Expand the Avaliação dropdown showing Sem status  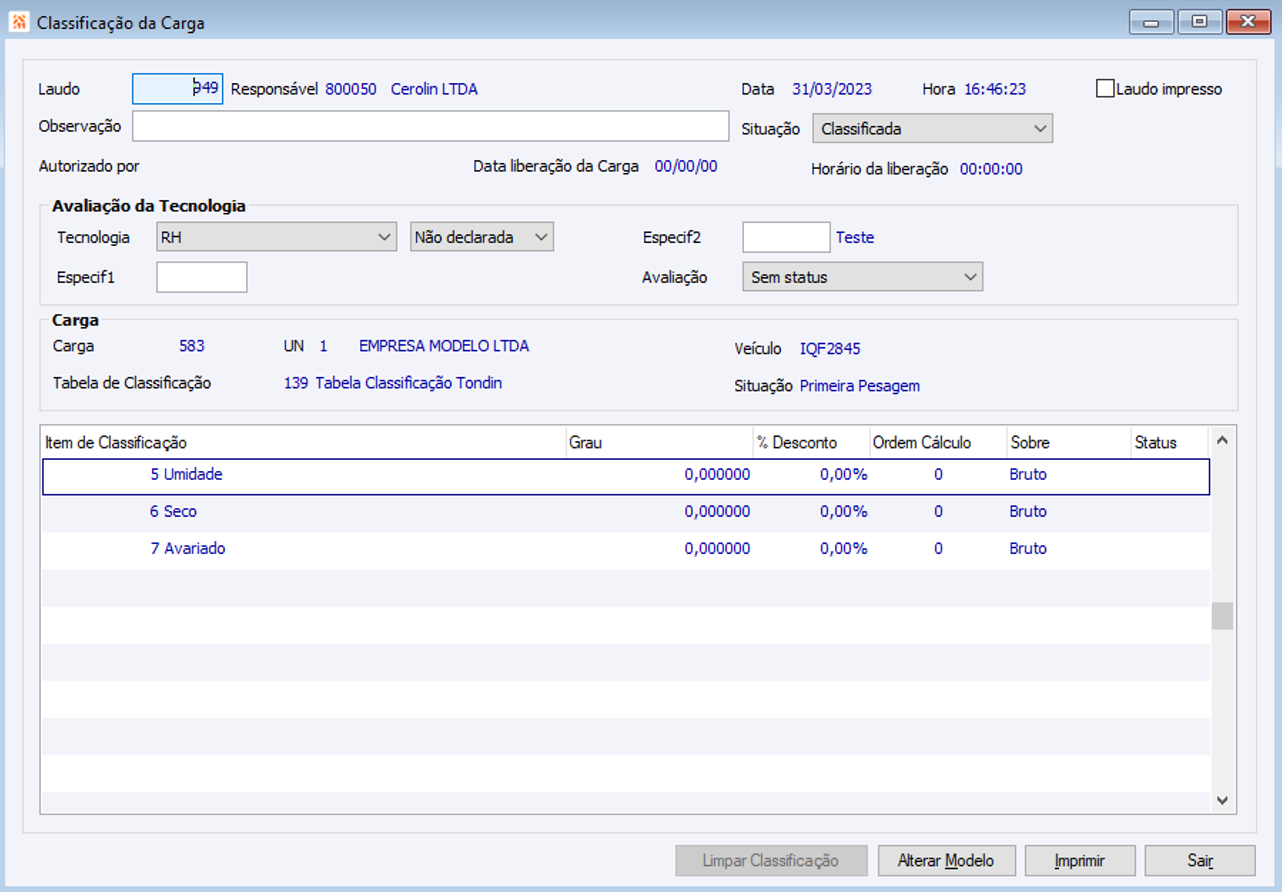[862, 277]
